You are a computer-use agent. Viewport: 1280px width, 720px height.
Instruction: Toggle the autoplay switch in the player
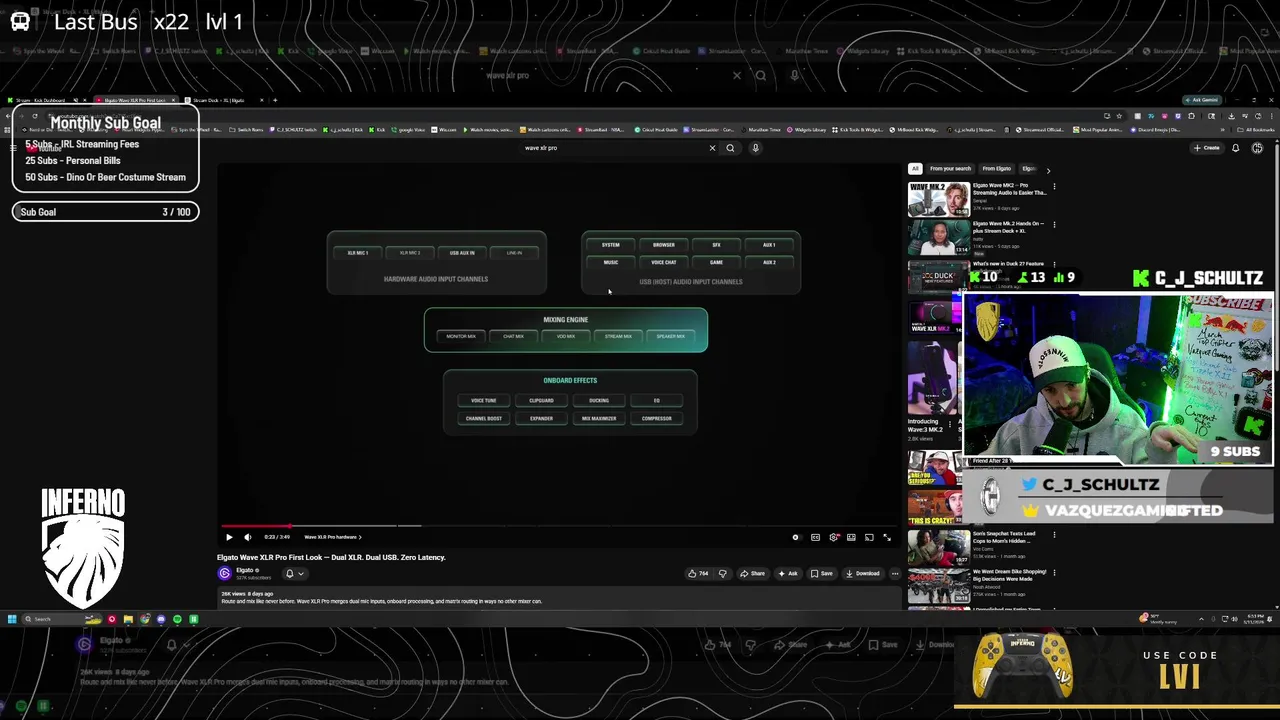point(796,537)
